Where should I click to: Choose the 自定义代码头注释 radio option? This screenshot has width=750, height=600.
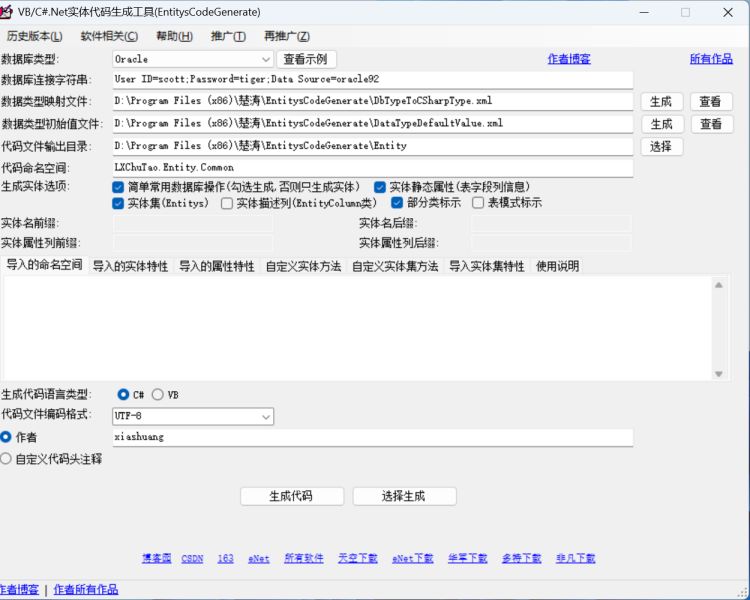[x=7, y=459]
